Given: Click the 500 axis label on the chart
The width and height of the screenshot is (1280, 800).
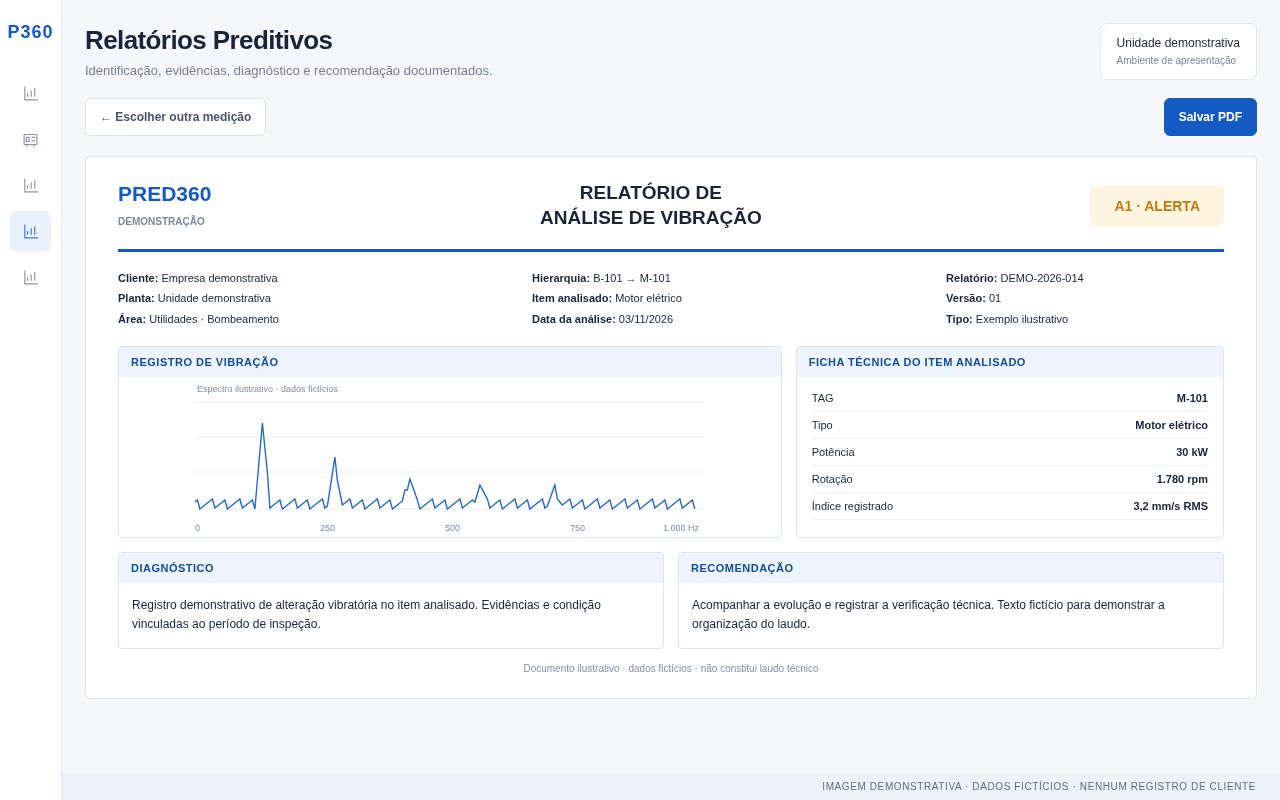Looking at the screenshot, I should (x=452, y=528).
